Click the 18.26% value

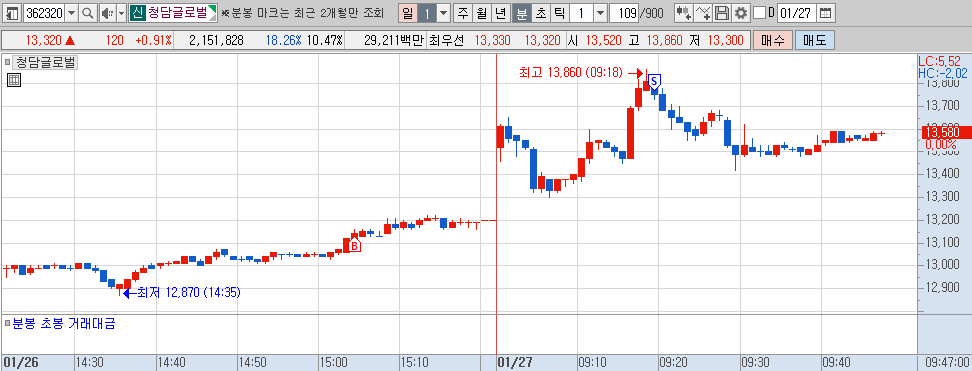283,41
